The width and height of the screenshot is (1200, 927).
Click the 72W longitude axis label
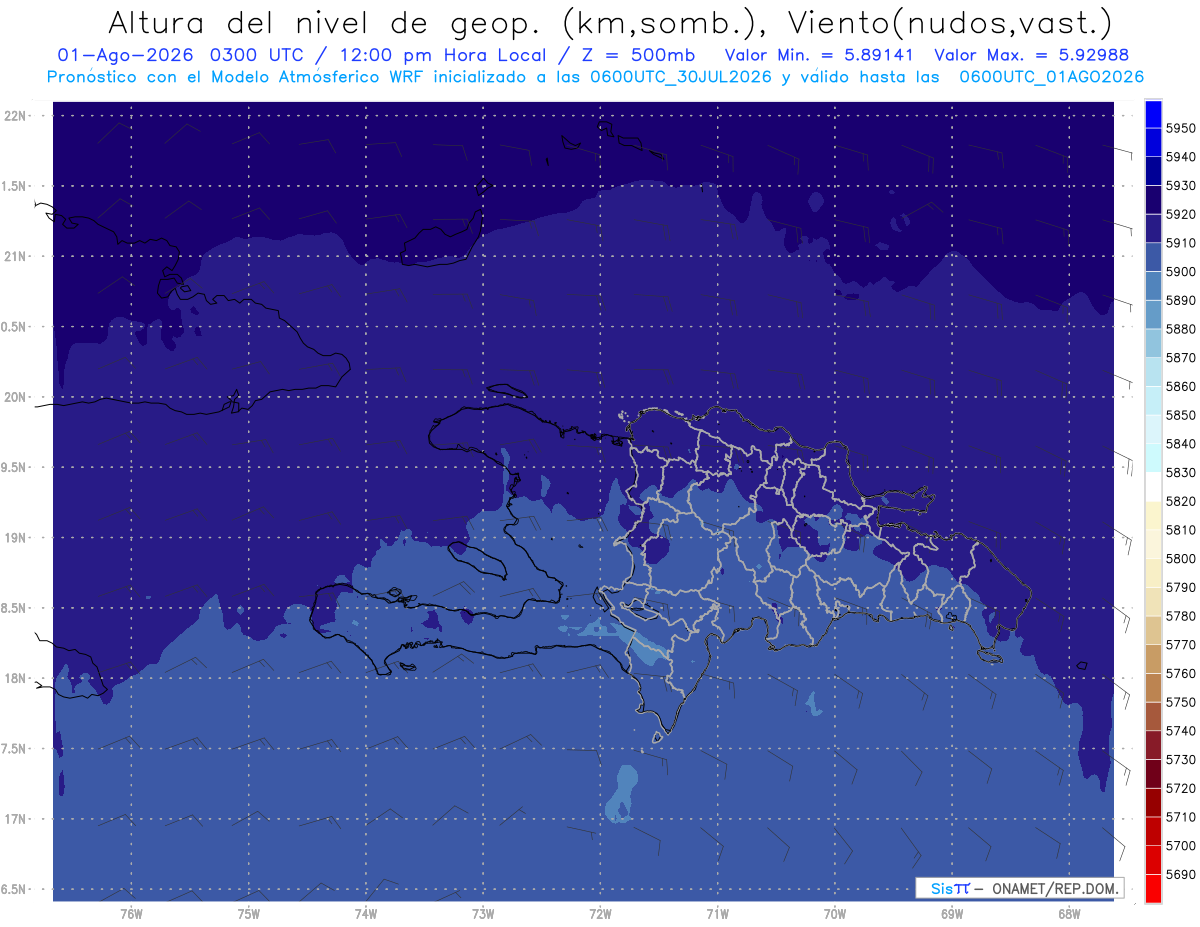pos(600,913)
